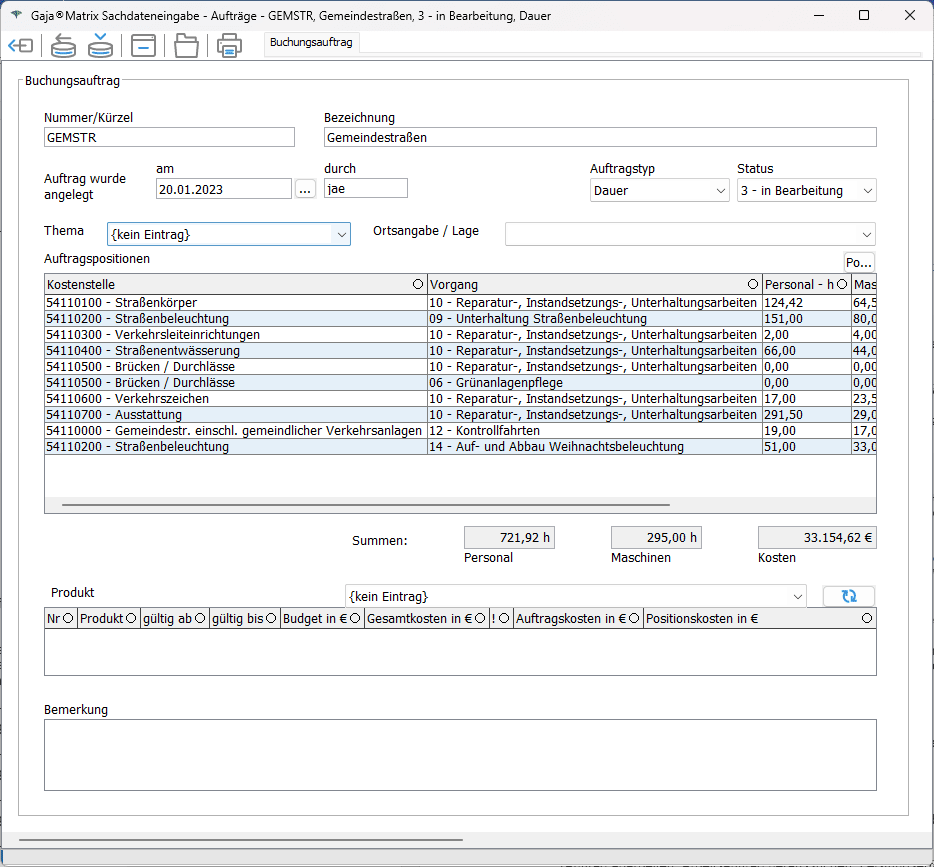
Task: Toggle the circle in Kostenstelle column header
Action: tap(417, 284)
